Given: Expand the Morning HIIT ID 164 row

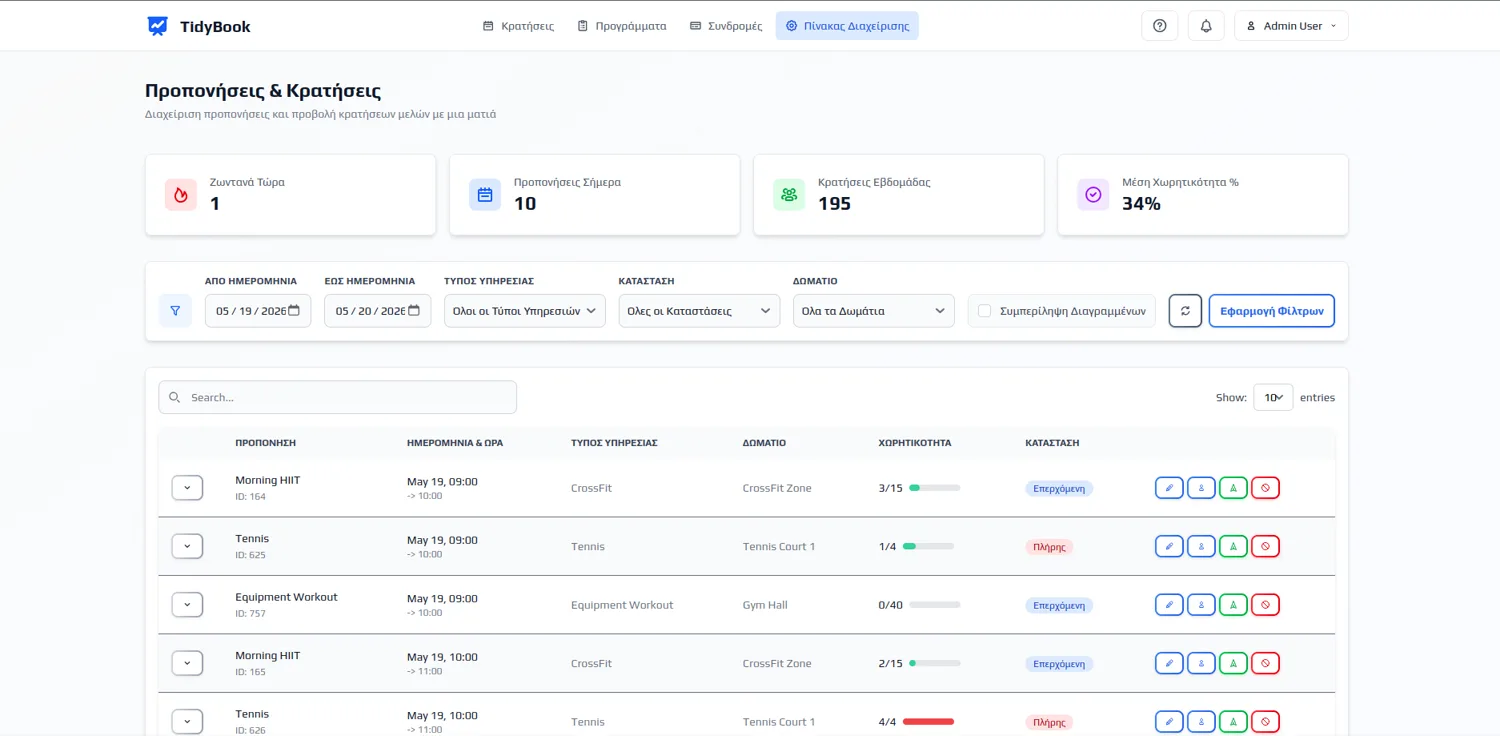Looking at the screenshot, I should [187, 488].
